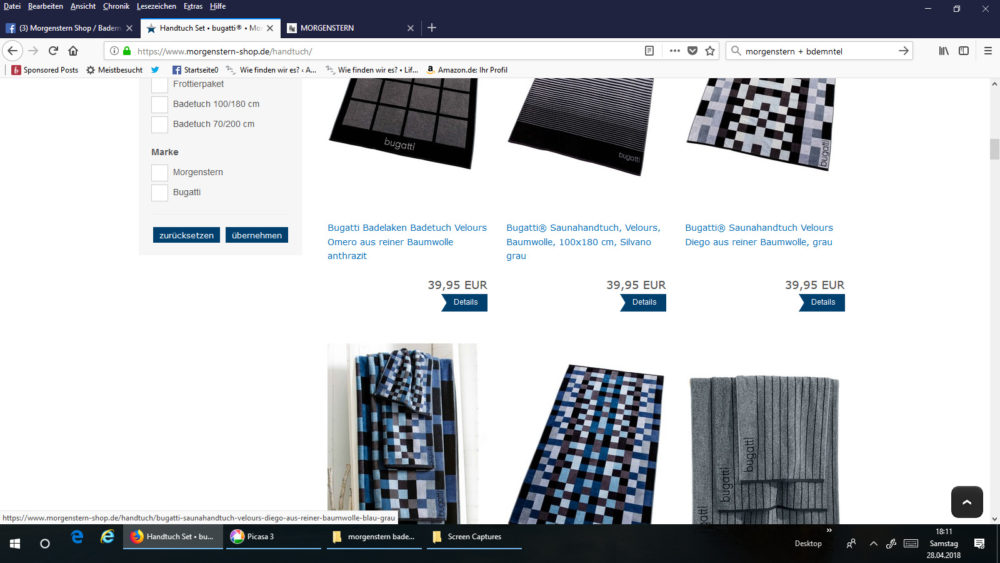1000x563 pixels.
Task: Save page to Pocket icon
Action: coord(693,51)
